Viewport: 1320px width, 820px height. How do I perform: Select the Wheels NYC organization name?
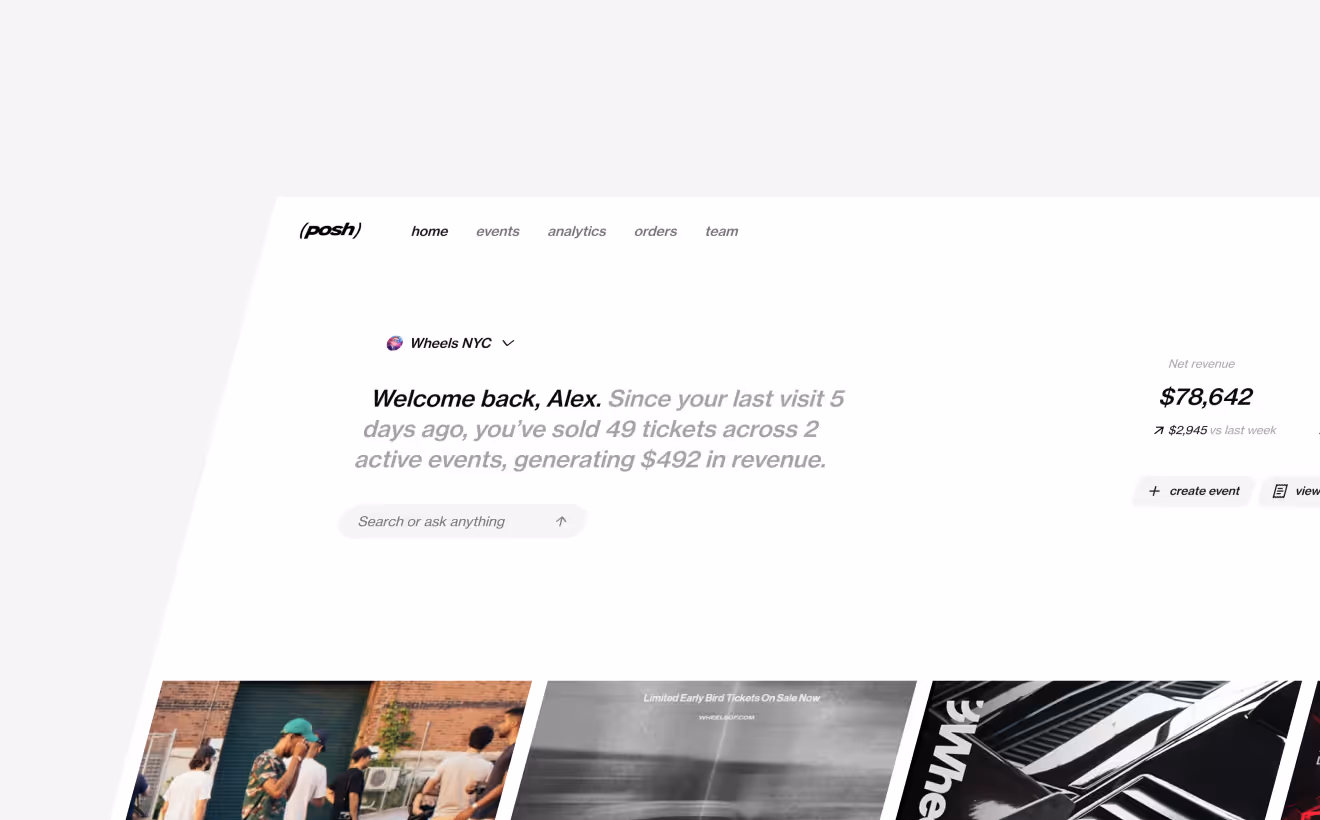tap(450, 343)
